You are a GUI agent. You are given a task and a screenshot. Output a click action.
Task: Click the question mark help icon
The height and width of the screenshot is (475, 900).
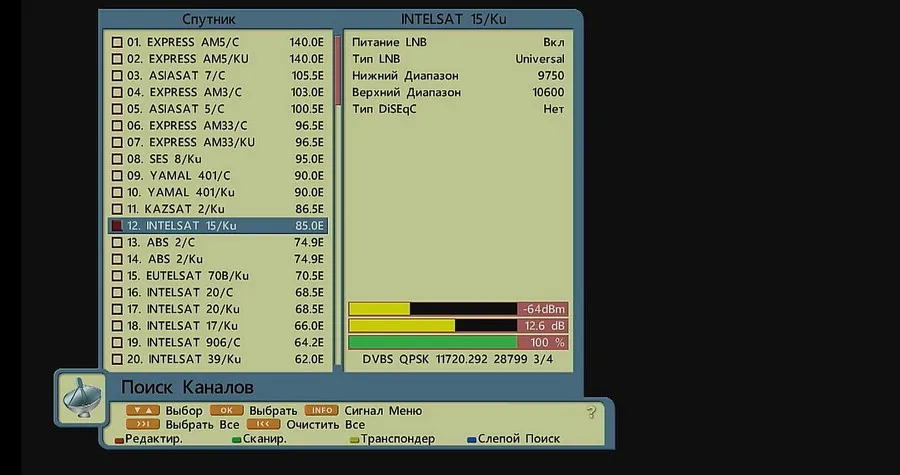point(592,412)
